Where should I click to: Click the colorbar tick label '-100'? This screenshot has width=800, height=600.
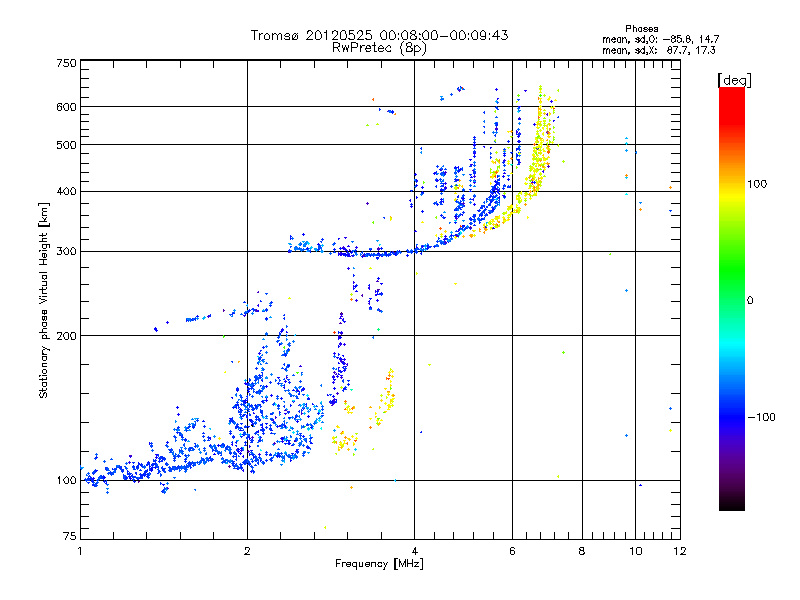761,417
